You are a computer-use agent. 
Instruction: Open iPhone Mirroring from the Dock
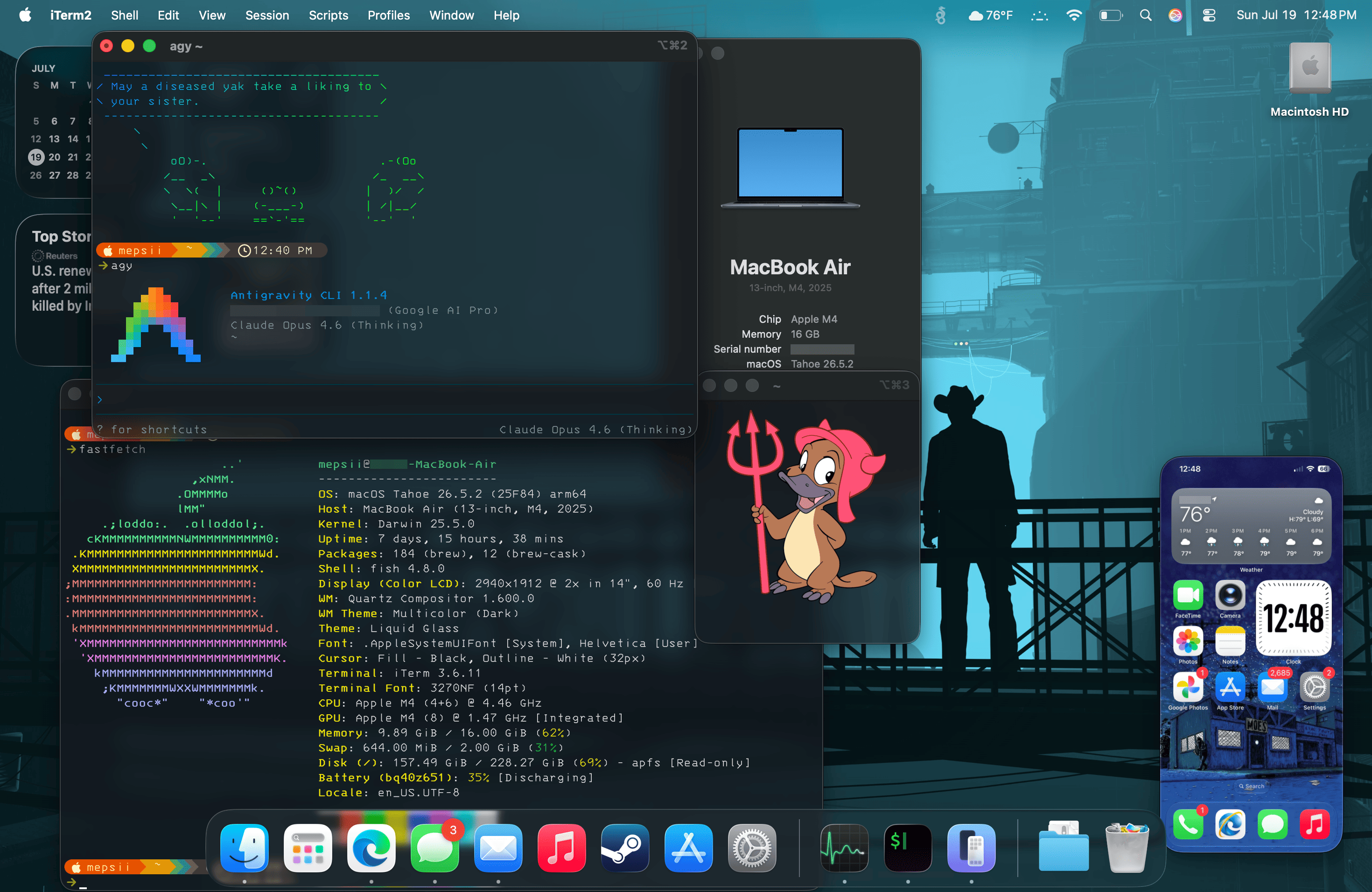[971, 848]
